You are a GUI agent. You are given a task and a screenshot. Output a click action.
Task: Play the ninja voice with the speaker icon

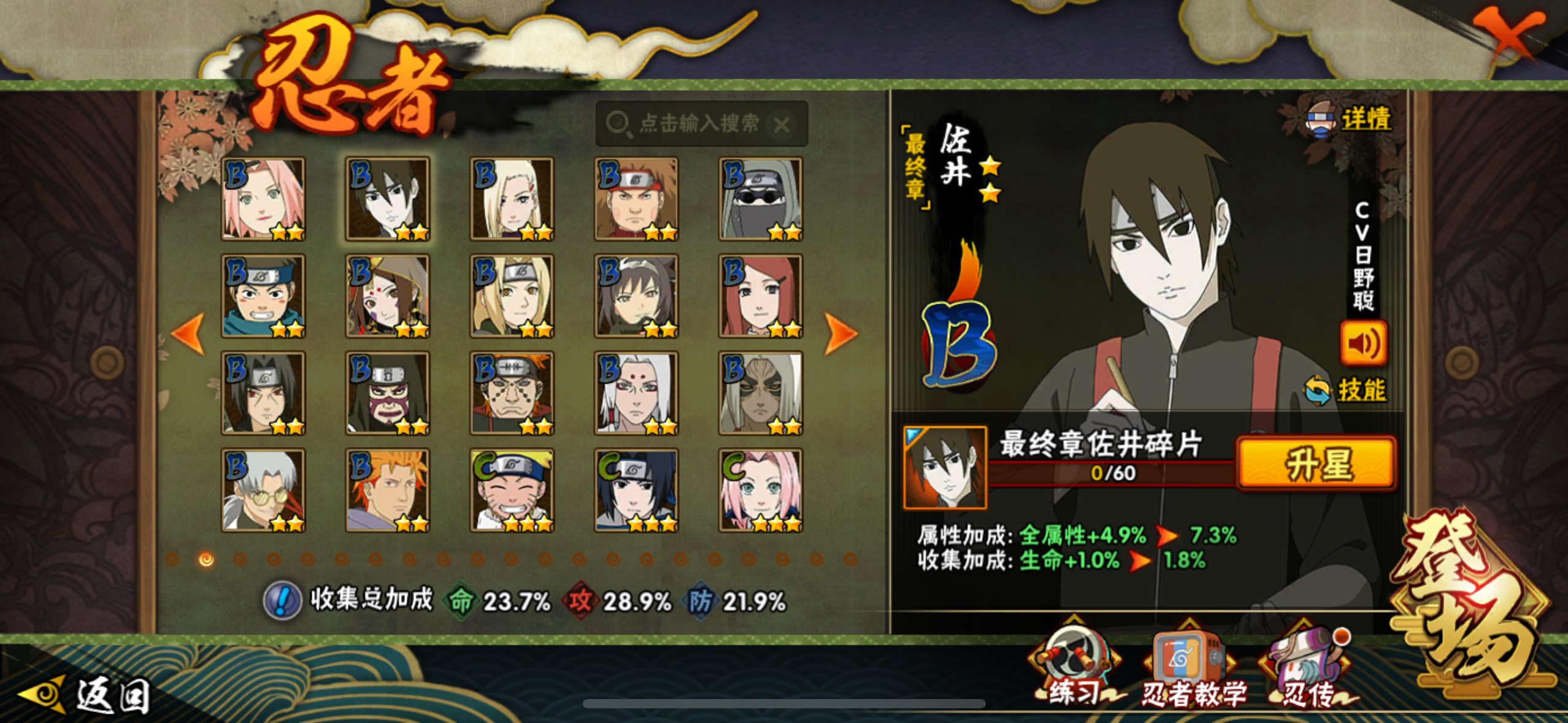pos(1363,343)
